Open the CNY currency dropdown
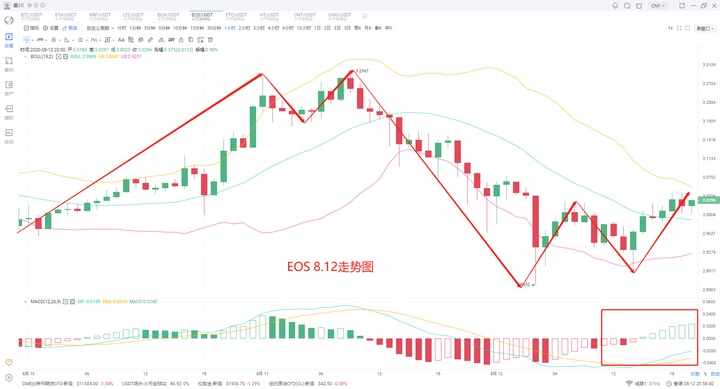This screenshot has height=389, width=720. pyautogui.click(x=657, y=6)
